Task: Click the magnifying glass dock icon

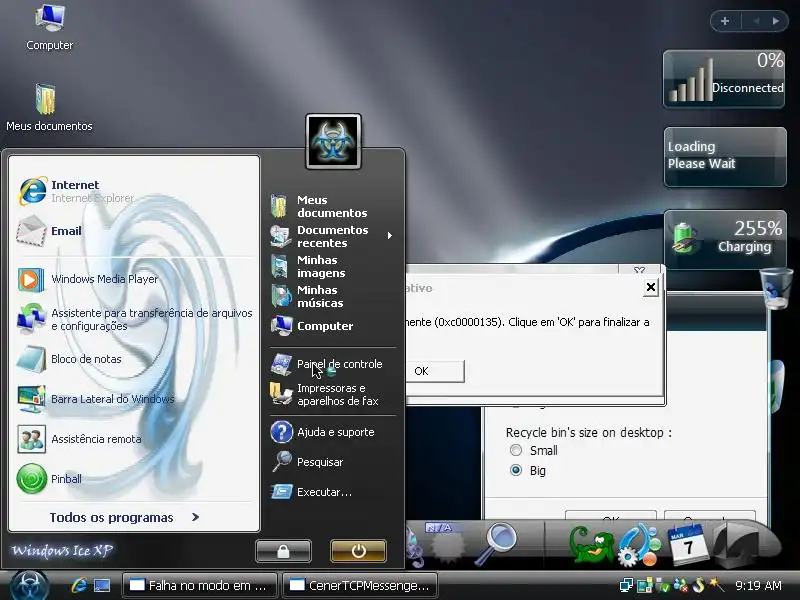Action: click(496, 543)
